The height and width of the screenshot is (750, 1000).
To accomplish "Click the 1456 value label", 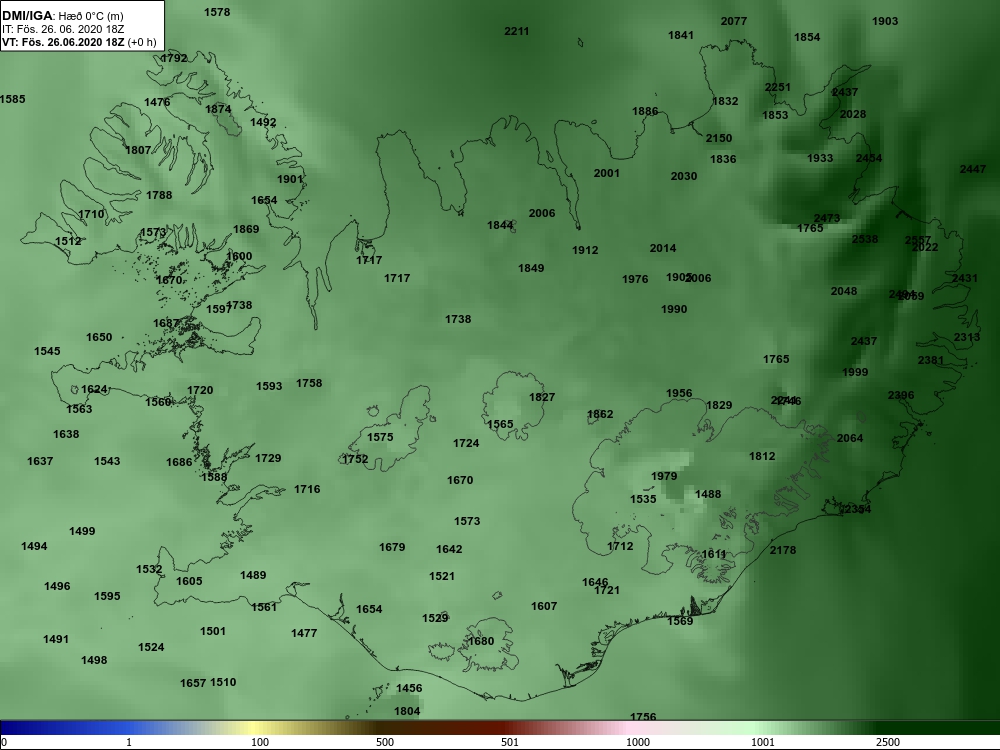I will 409,688.
